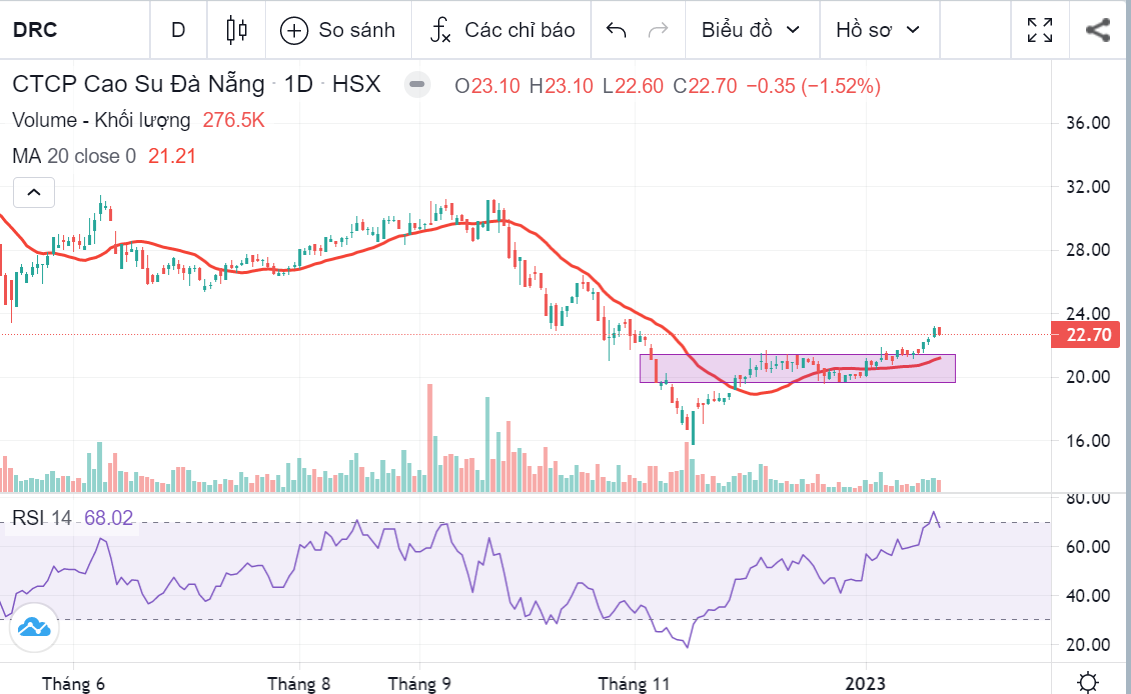
Task: Enter fullscreen mode with expand icon
Action: (x=1040, y=30)
